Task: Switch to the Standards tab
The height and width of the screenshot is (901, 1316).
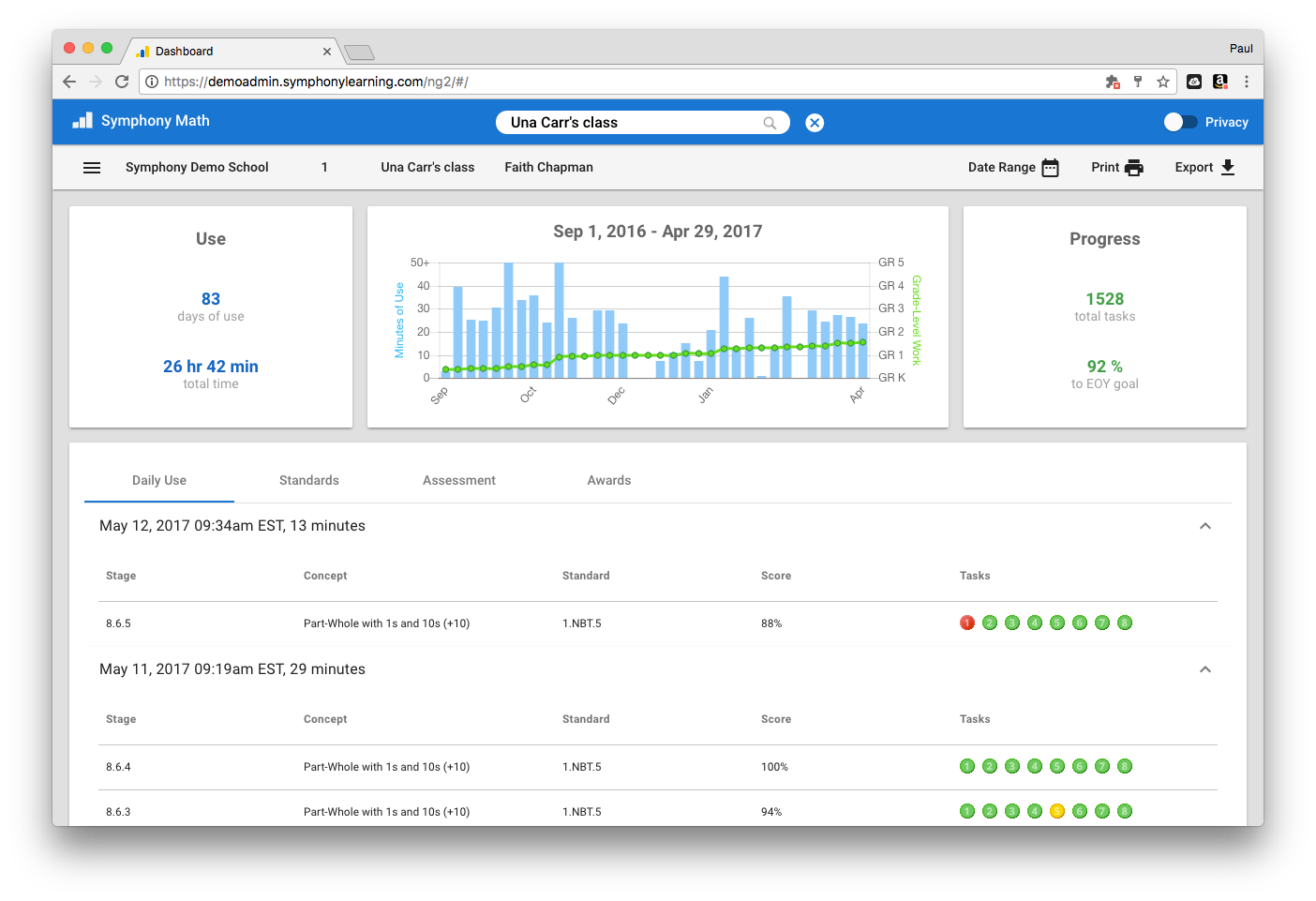Action: click(x=309, y=480)
